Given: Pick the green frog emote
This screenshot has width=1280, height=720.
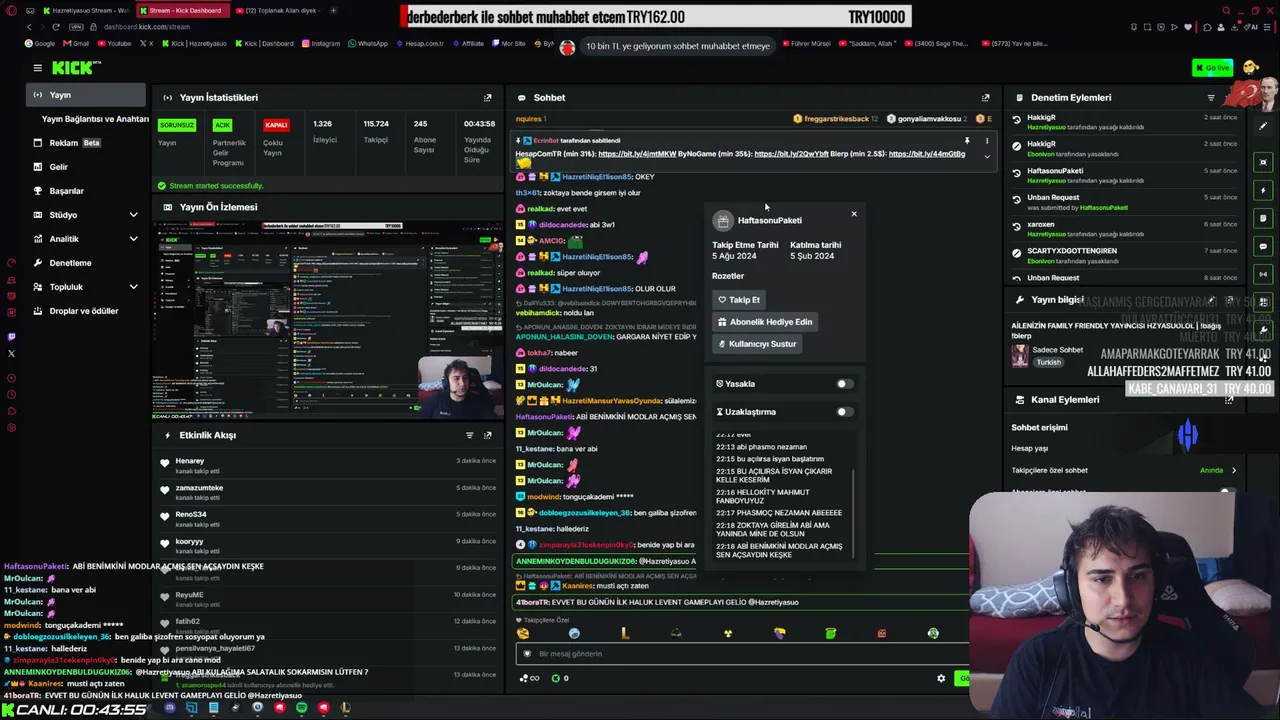Looking at the screenshot, I should click(830, 633).
